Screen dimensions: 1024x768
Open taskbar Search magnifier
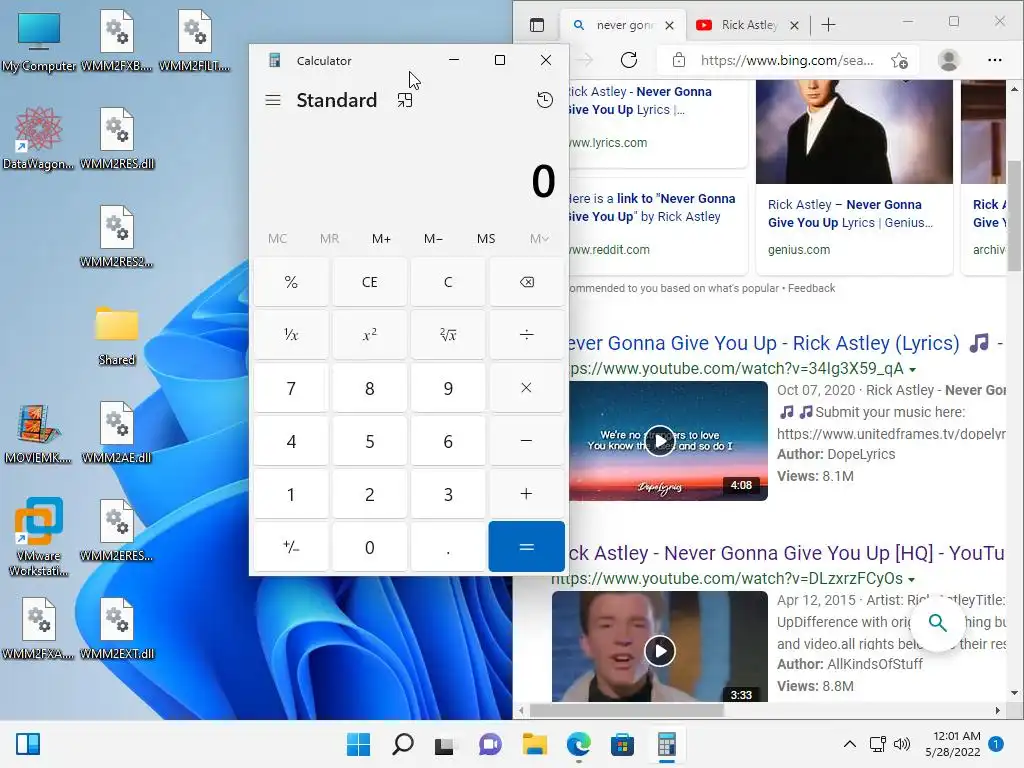(x=402, y=744)
